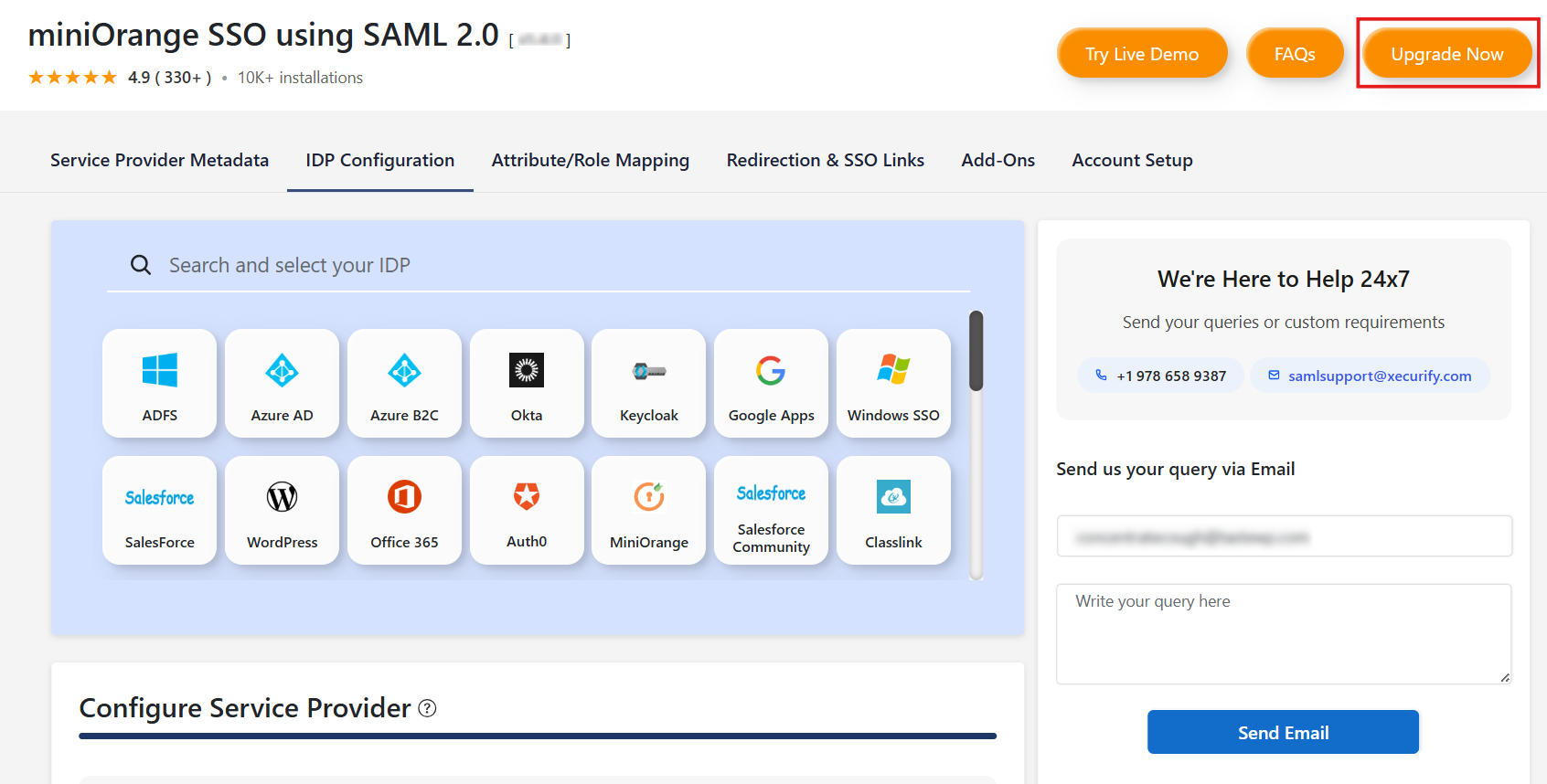The image size is (1547, 784).
Task: Select the Windows SSO provider tile
Action: pyautogui.click(x=893, y=383)
